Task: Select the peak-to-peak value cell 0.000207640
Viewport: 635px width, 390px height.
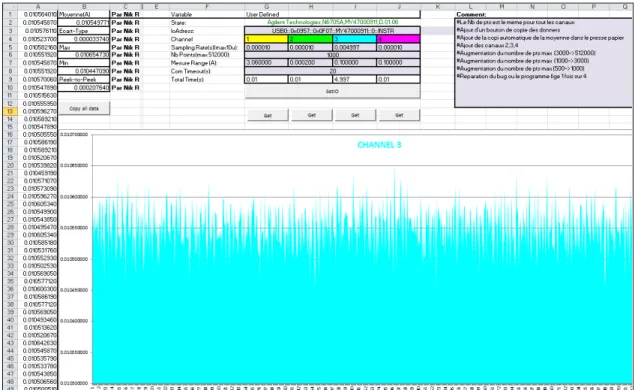Action: tap(84, 87)
